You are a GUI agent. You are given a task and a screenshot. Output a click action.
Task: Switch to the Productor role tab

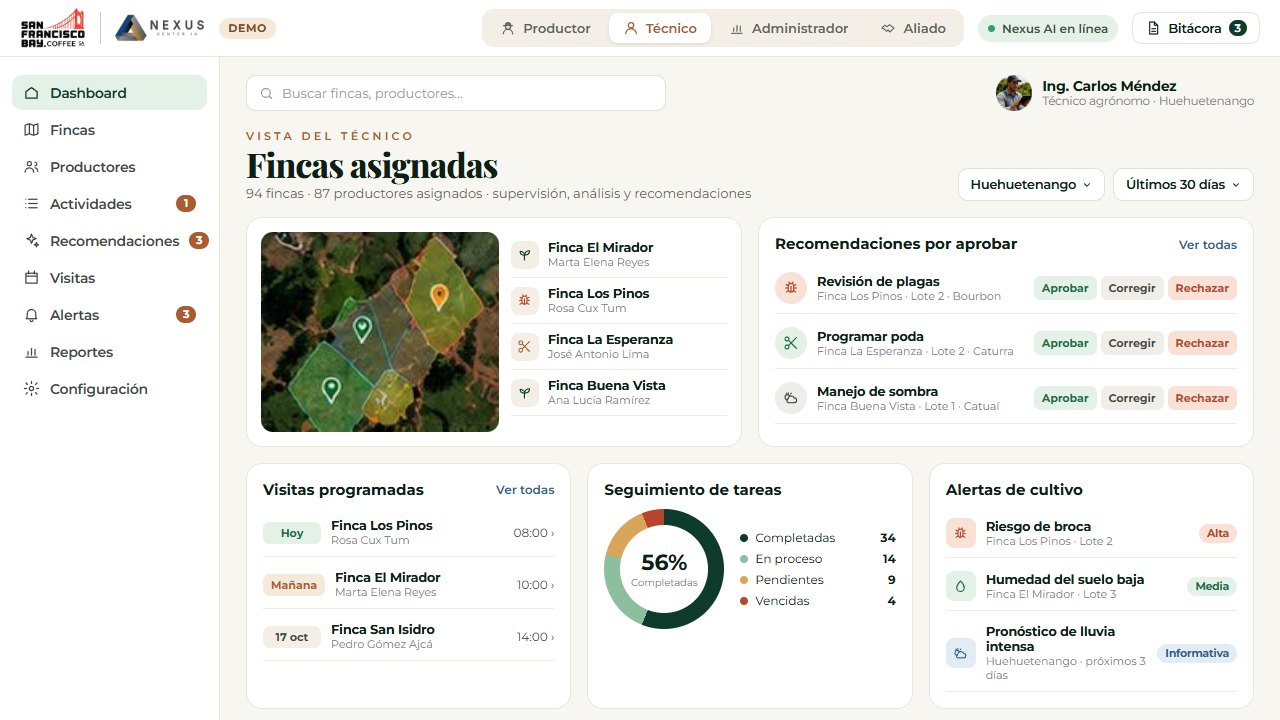point(546,28)
